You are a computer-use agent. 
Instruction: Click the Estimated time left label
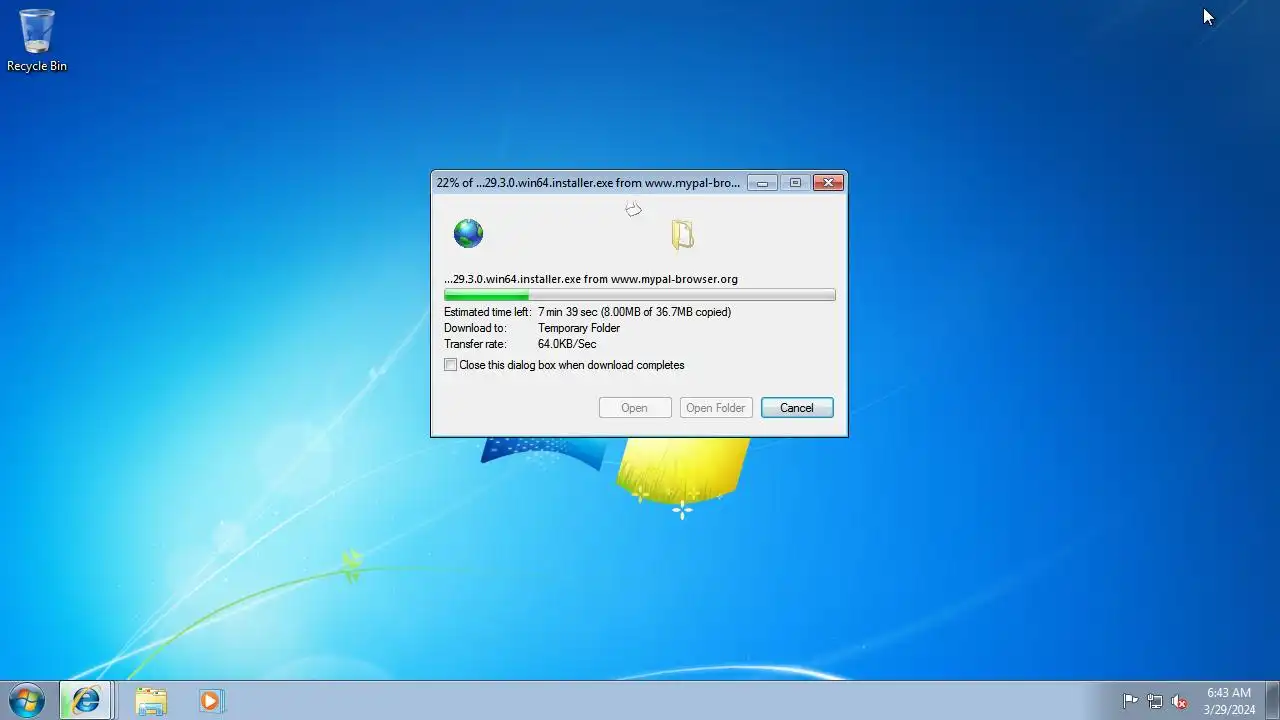click(488, 312)
